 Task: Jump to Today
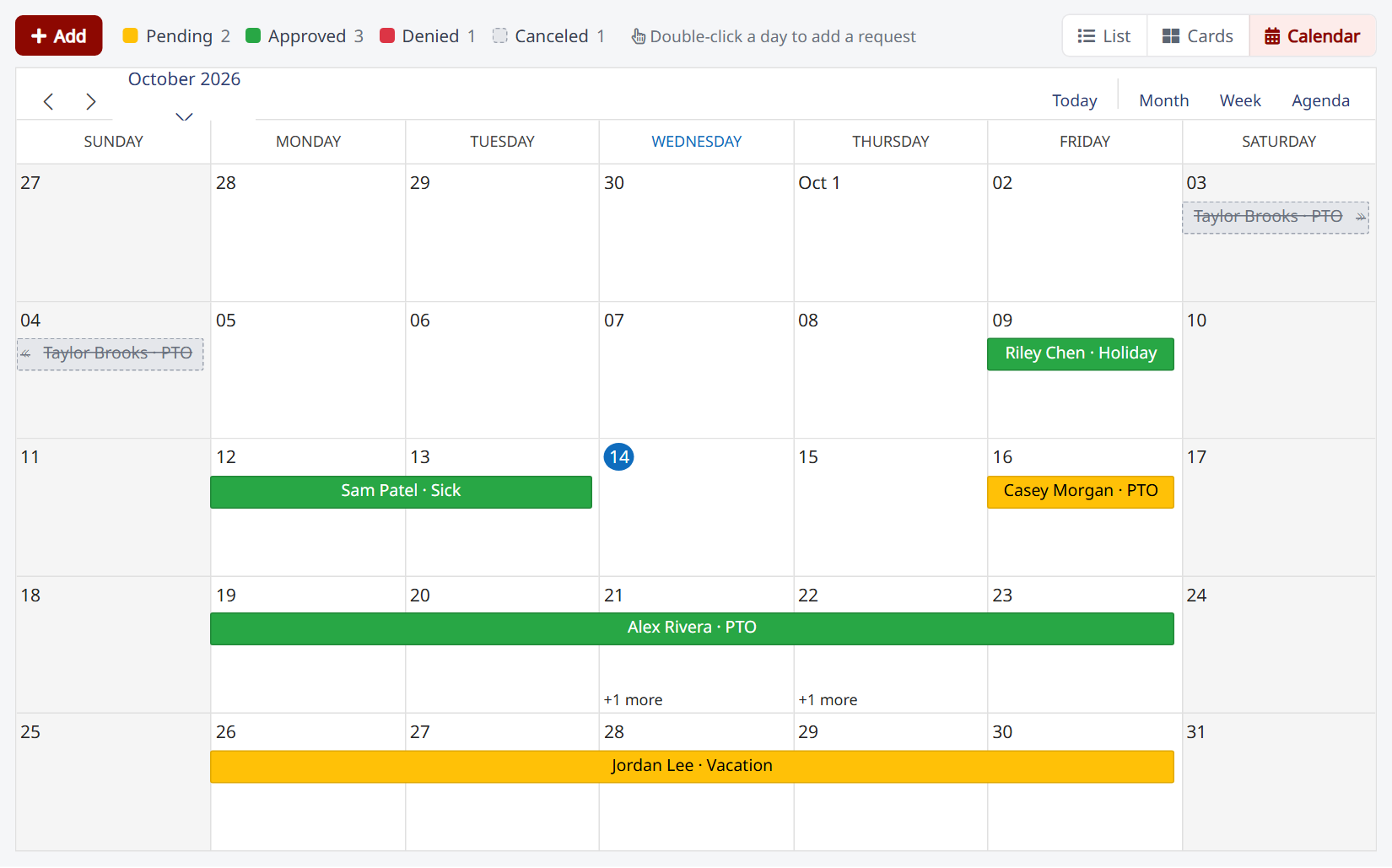click(1074, 100)
